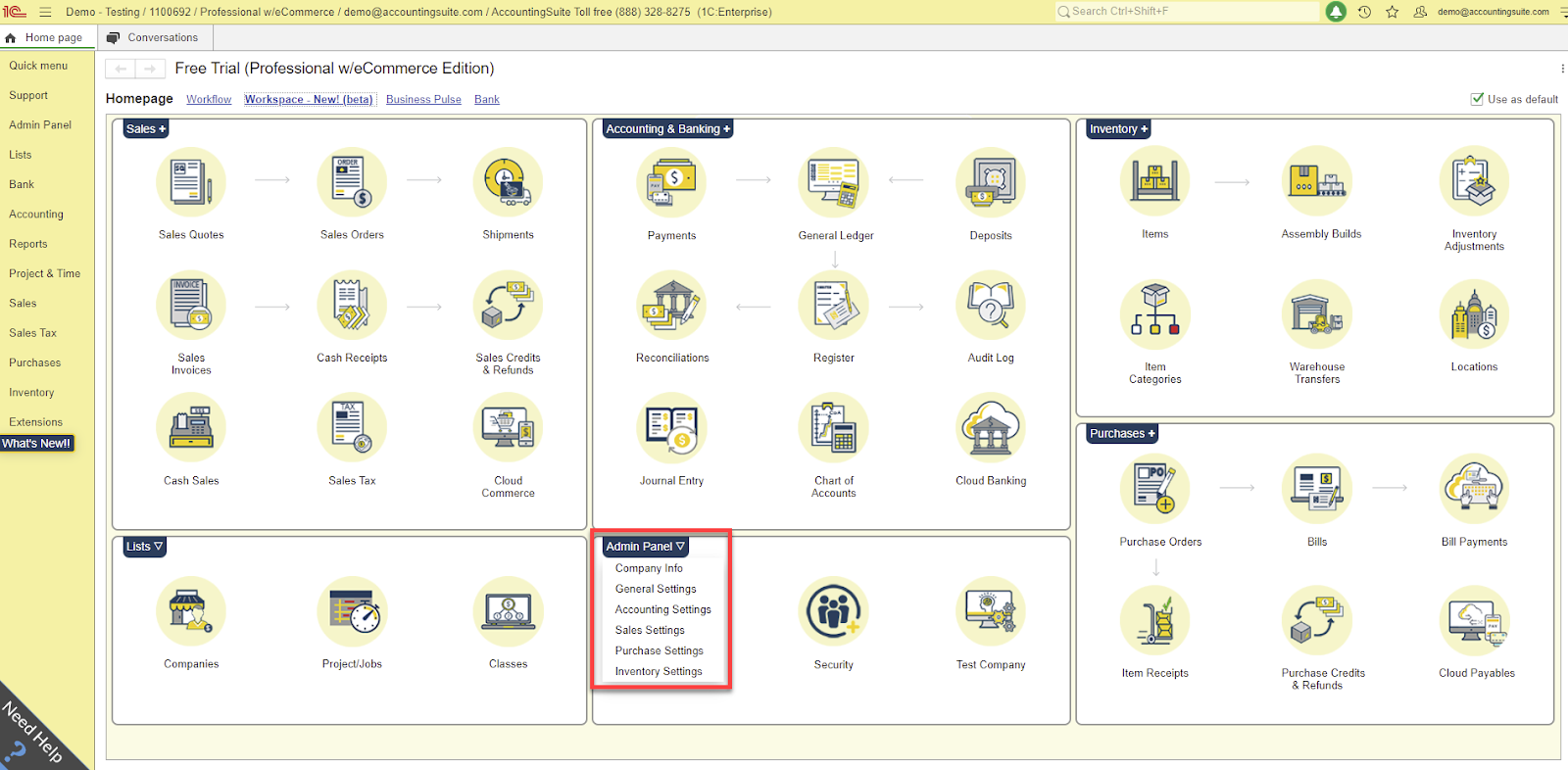
Task: Open the Cloud Commerce icon
Action: click(x=508, y=428)
